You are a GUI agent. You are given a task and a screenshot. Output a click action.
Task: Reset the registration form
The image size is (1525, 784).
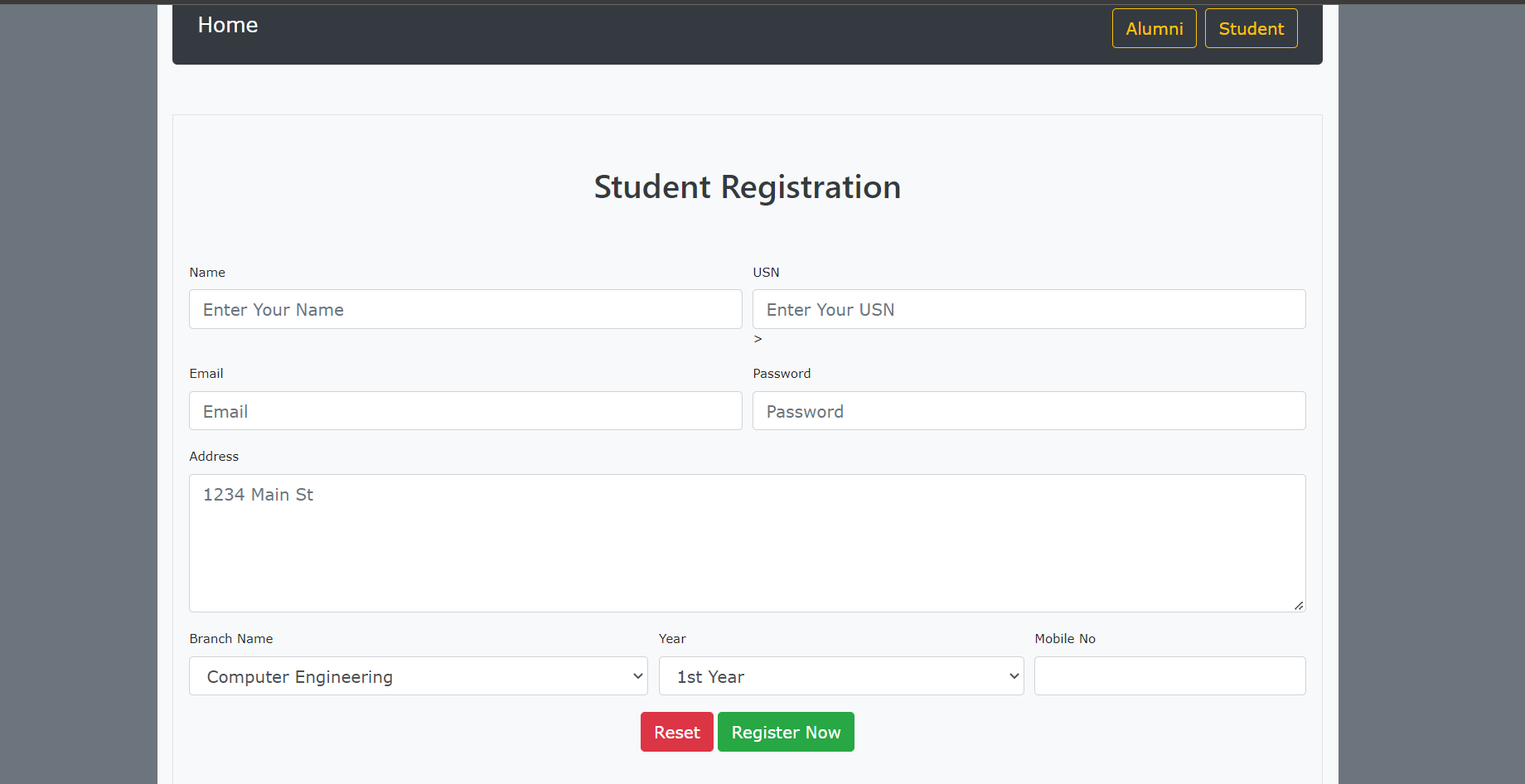click(676, 732)
